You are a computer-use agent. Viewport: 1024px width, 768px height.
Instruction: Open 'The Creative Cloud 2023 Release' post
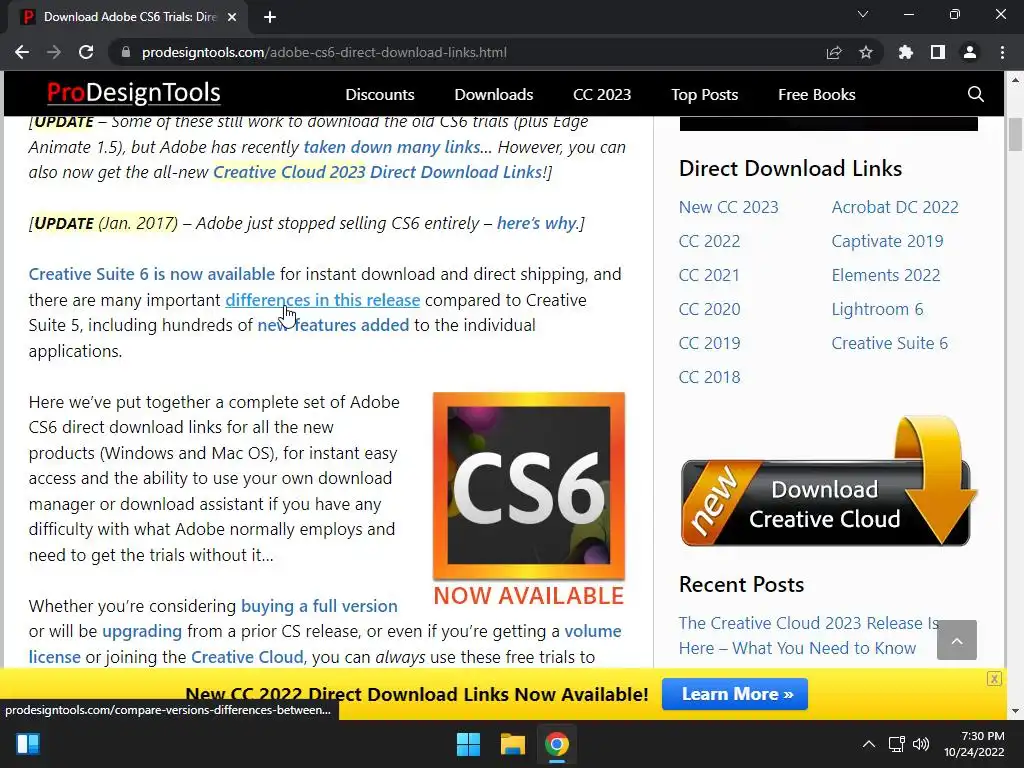[808, 635]
